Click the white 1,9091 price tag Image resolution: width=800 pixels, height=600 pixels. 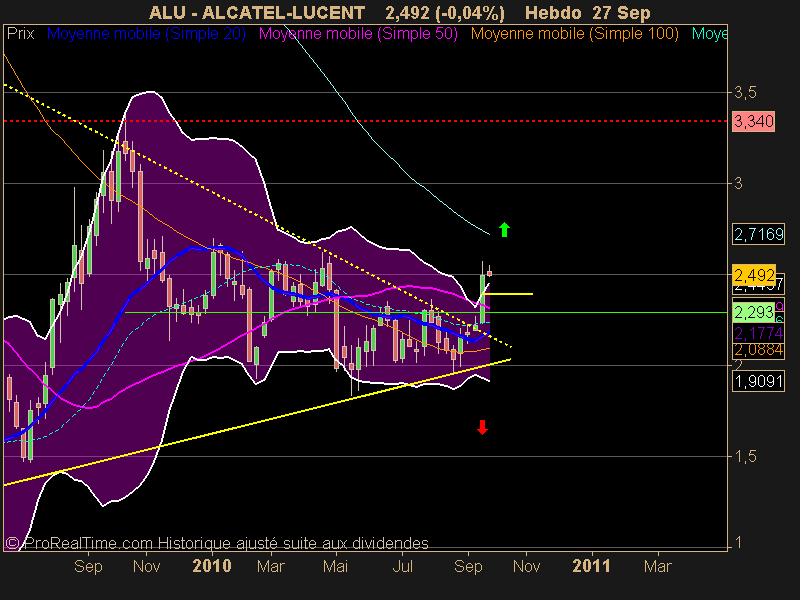(x=758, y=381)
